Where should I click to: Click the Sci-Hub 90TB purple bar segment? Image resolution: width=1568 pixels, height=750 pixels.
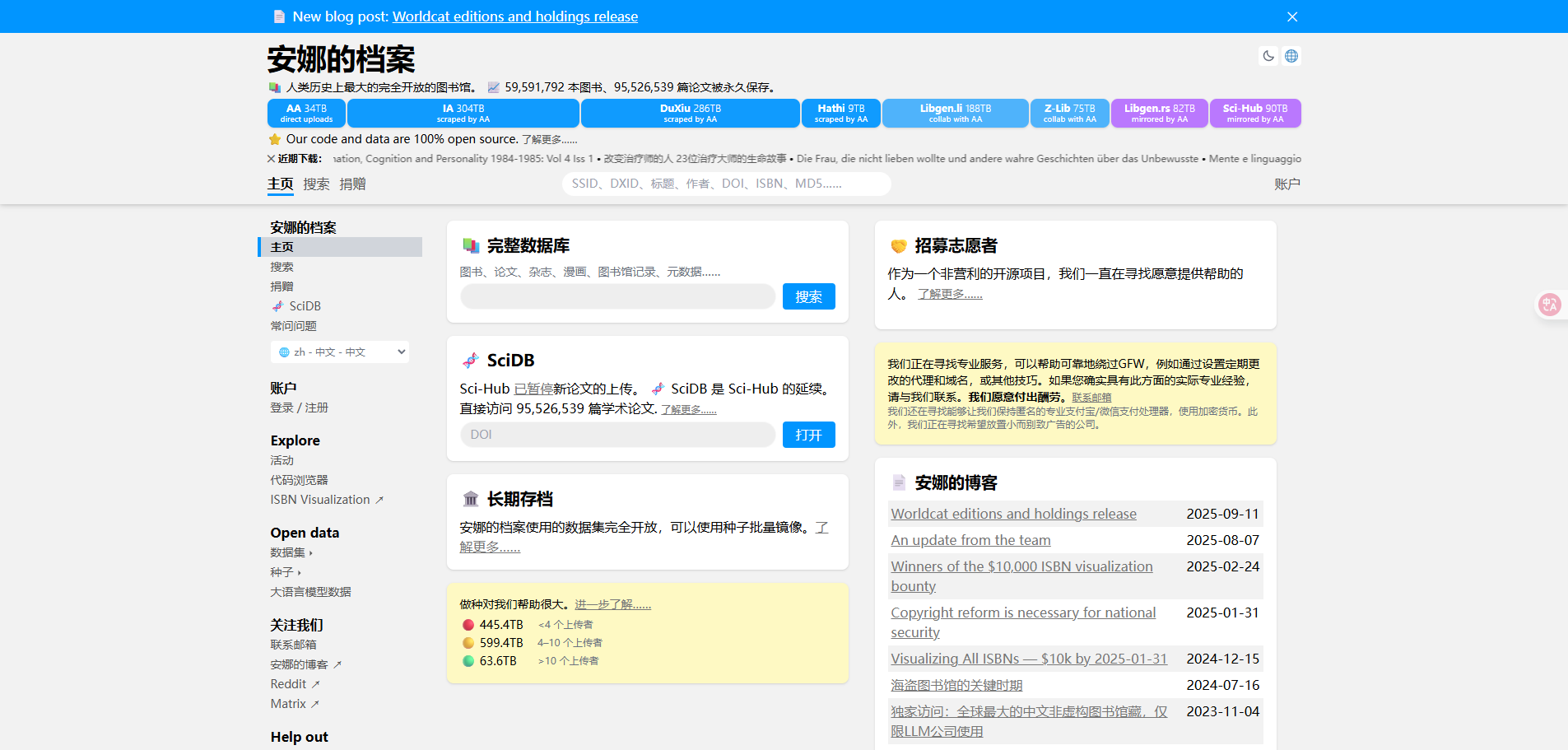click(1254, 113)
